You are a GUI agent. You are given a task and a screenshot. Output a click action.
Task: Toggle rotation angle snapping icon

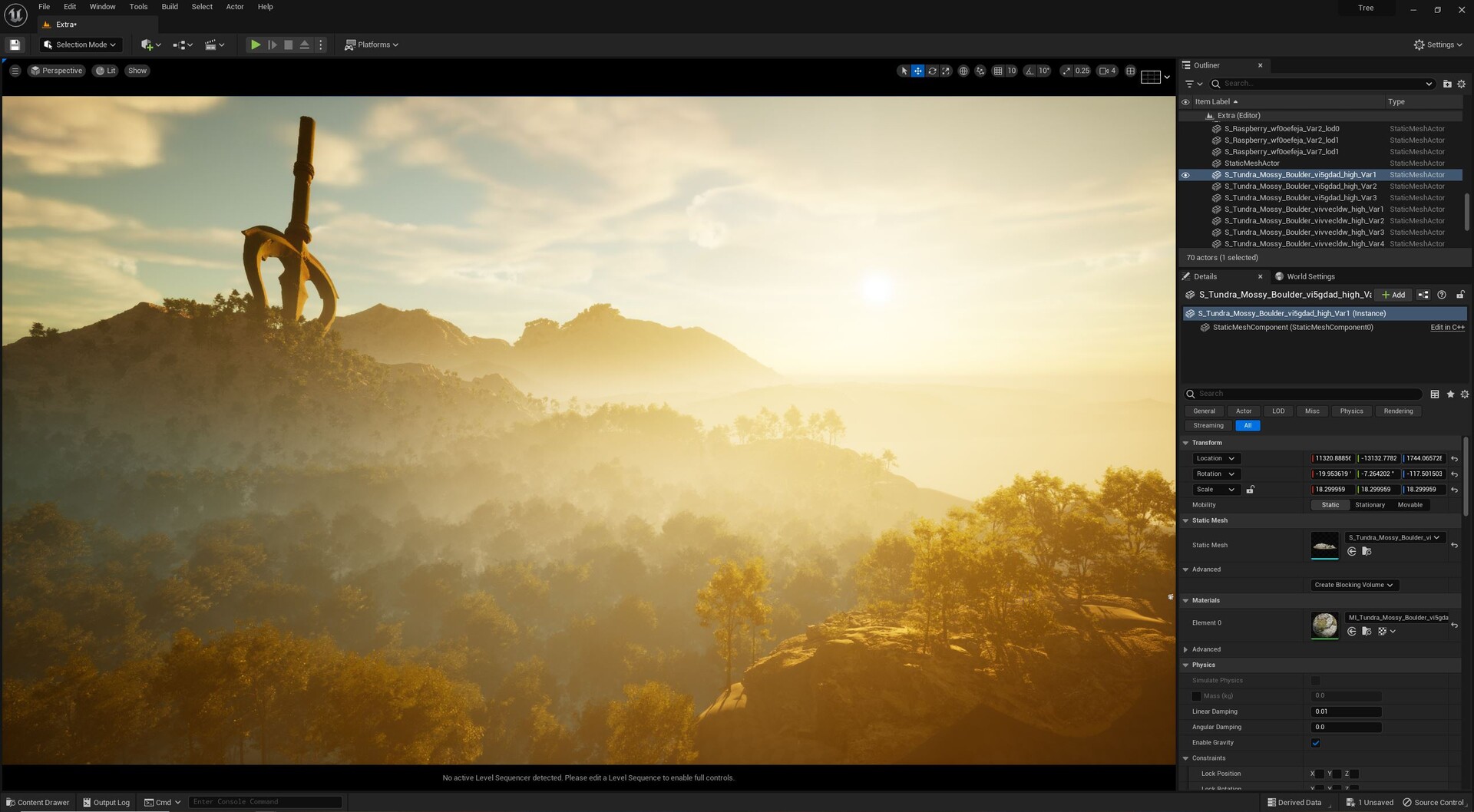(x=1029, y=71)
